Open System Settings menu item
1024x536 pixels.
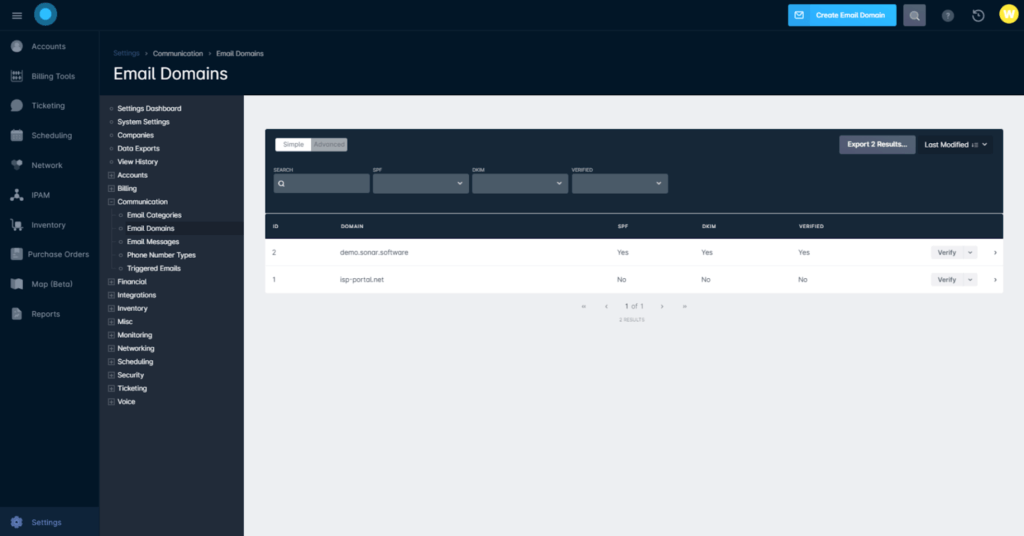(143, 122)
